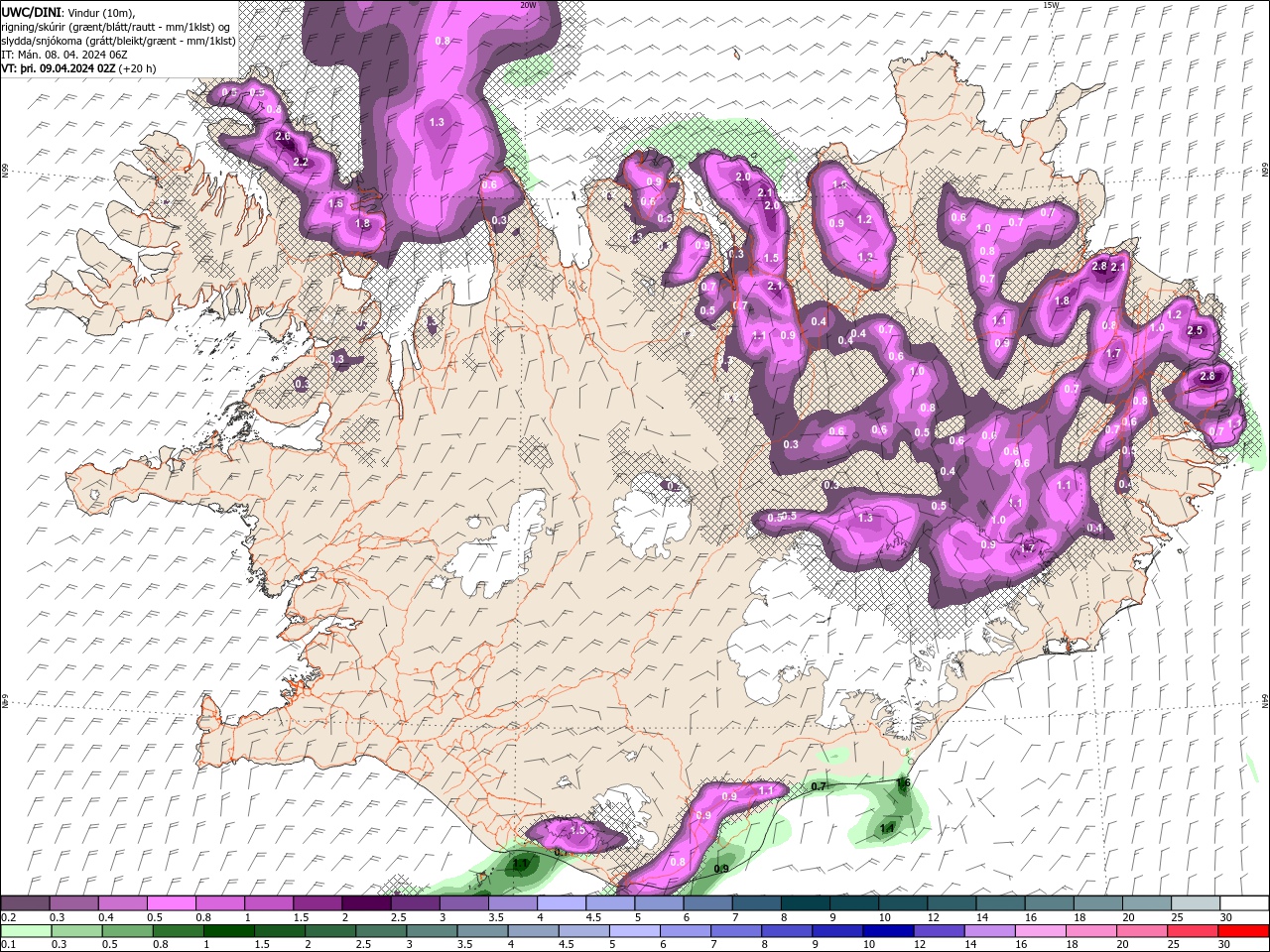Click the green 1.4 rain value offshore
Screen dimensions: 1270x952
coord(887,828)
